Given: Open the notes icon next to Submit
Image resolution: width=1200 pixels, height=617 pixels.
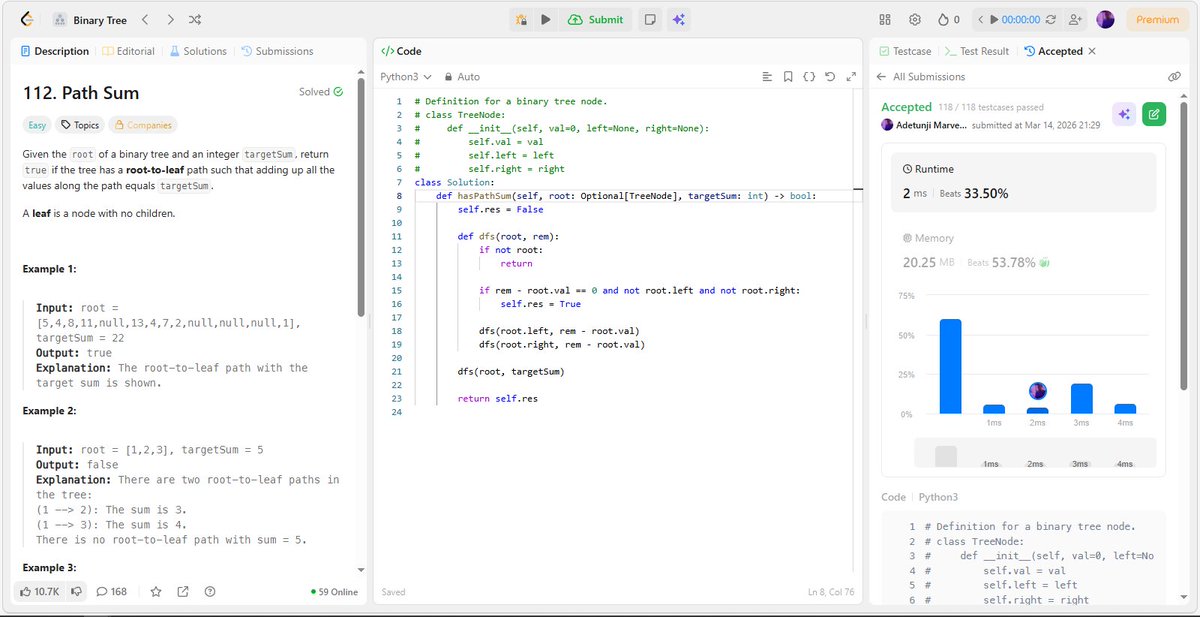Looking at the screenshot, I should 650,19.
